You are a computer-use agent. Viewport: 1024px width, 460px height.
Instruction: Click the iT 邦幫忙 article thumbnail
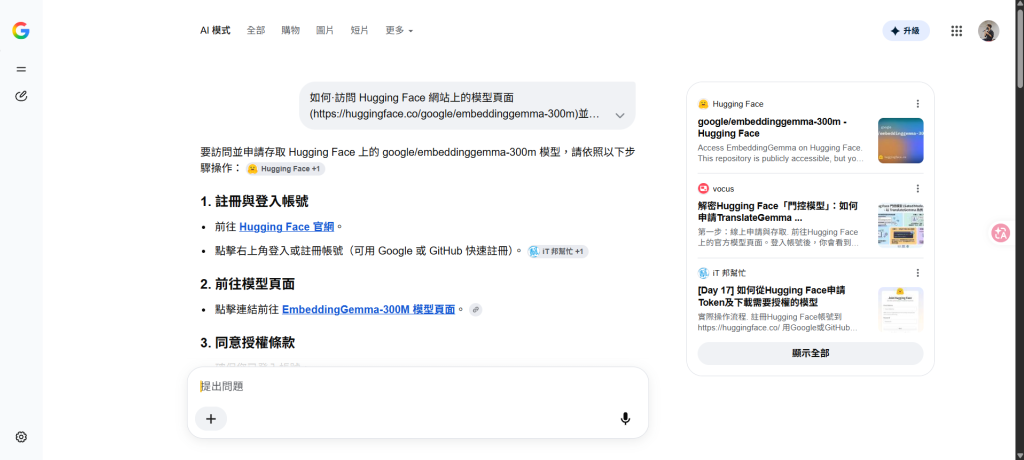click(x=901, y=309)
